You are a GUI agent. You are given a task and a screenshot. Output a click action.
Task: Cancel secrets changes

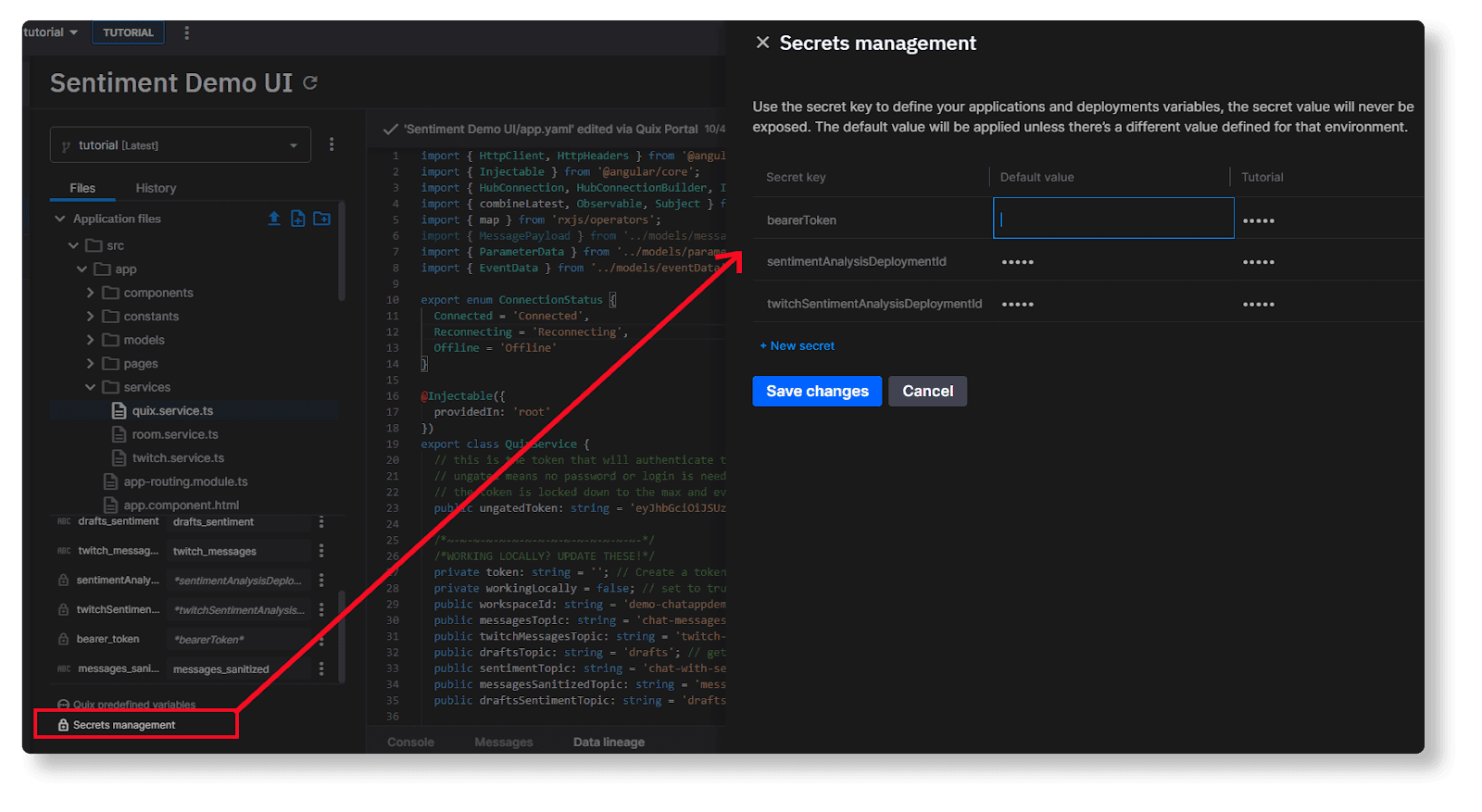coord(927,391)
